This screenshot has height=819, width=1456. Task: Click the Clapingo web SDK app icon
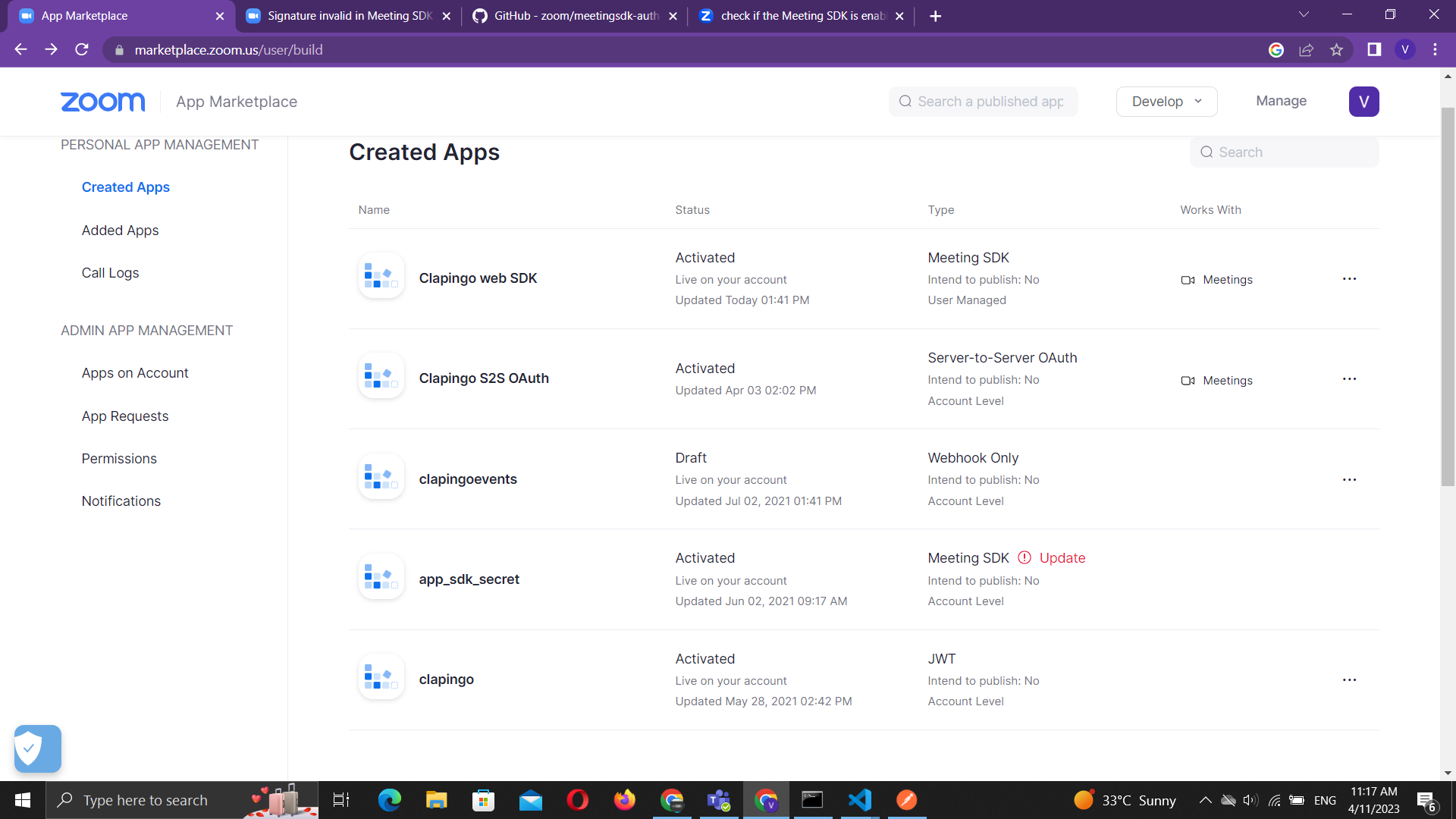[x=381, y=276]
